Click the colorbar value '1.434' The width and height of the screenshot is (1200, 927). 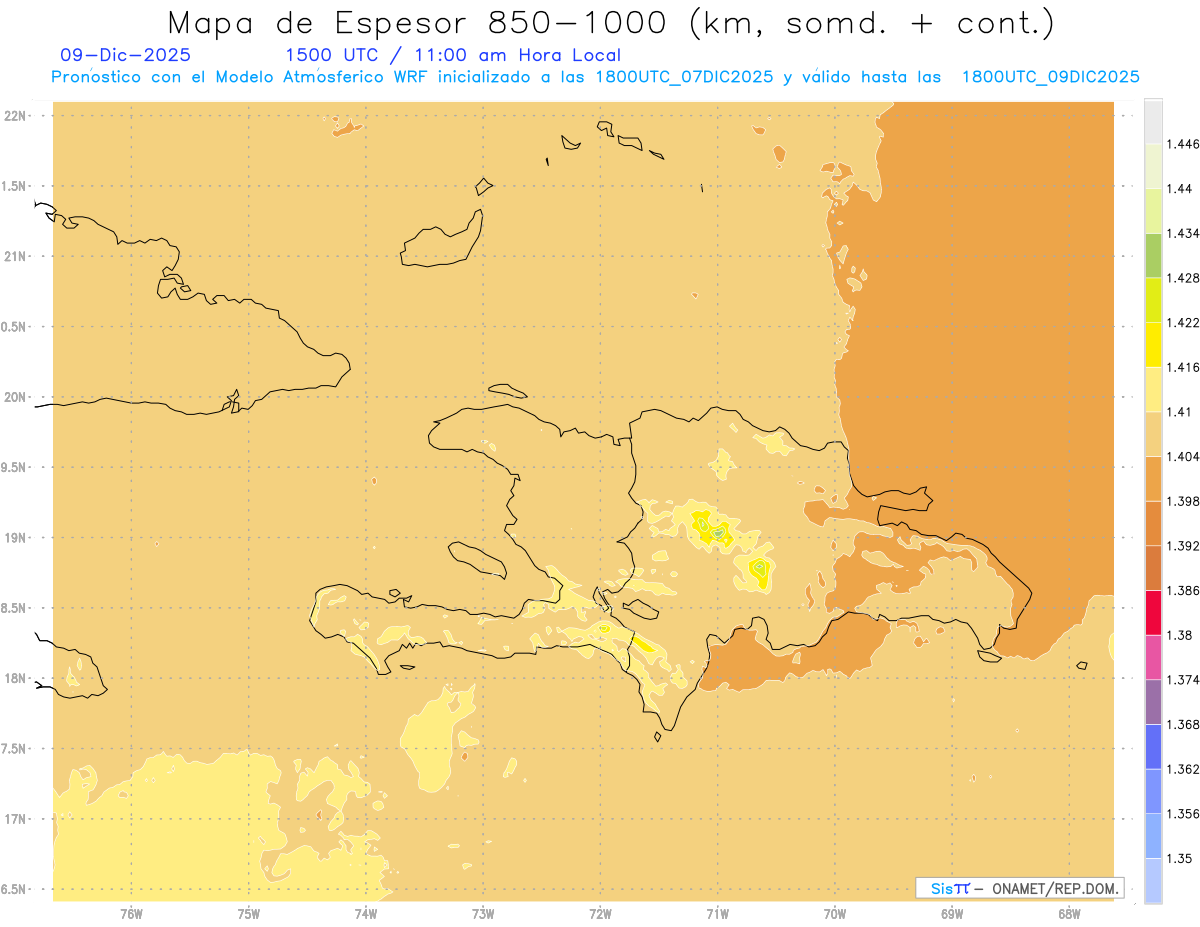(1182, 233)
